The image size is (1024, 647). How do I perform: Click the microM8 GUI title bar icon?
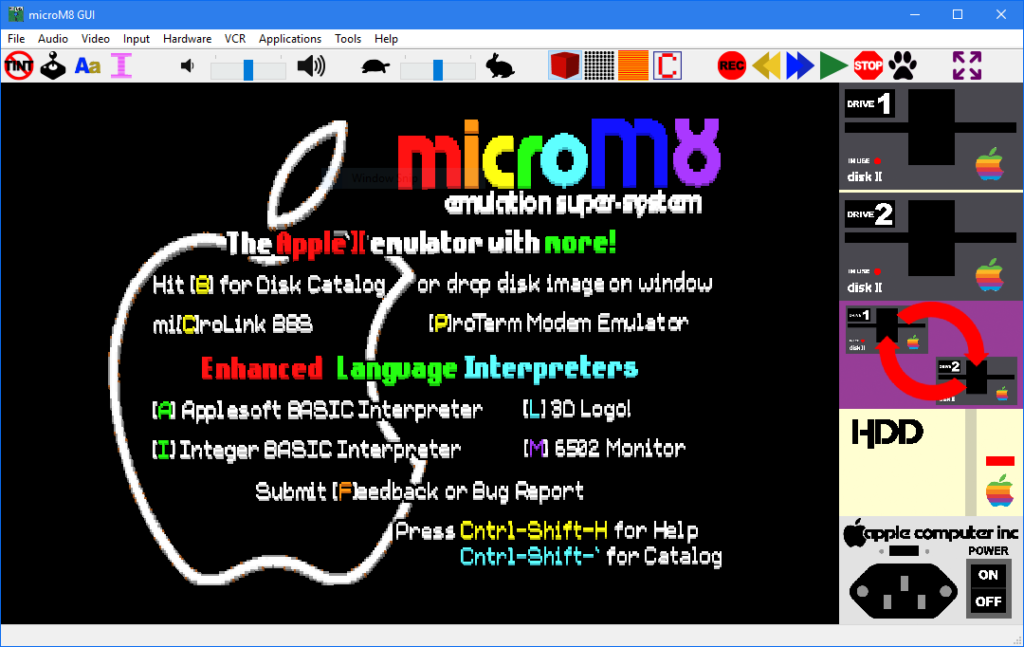(16, 14)
